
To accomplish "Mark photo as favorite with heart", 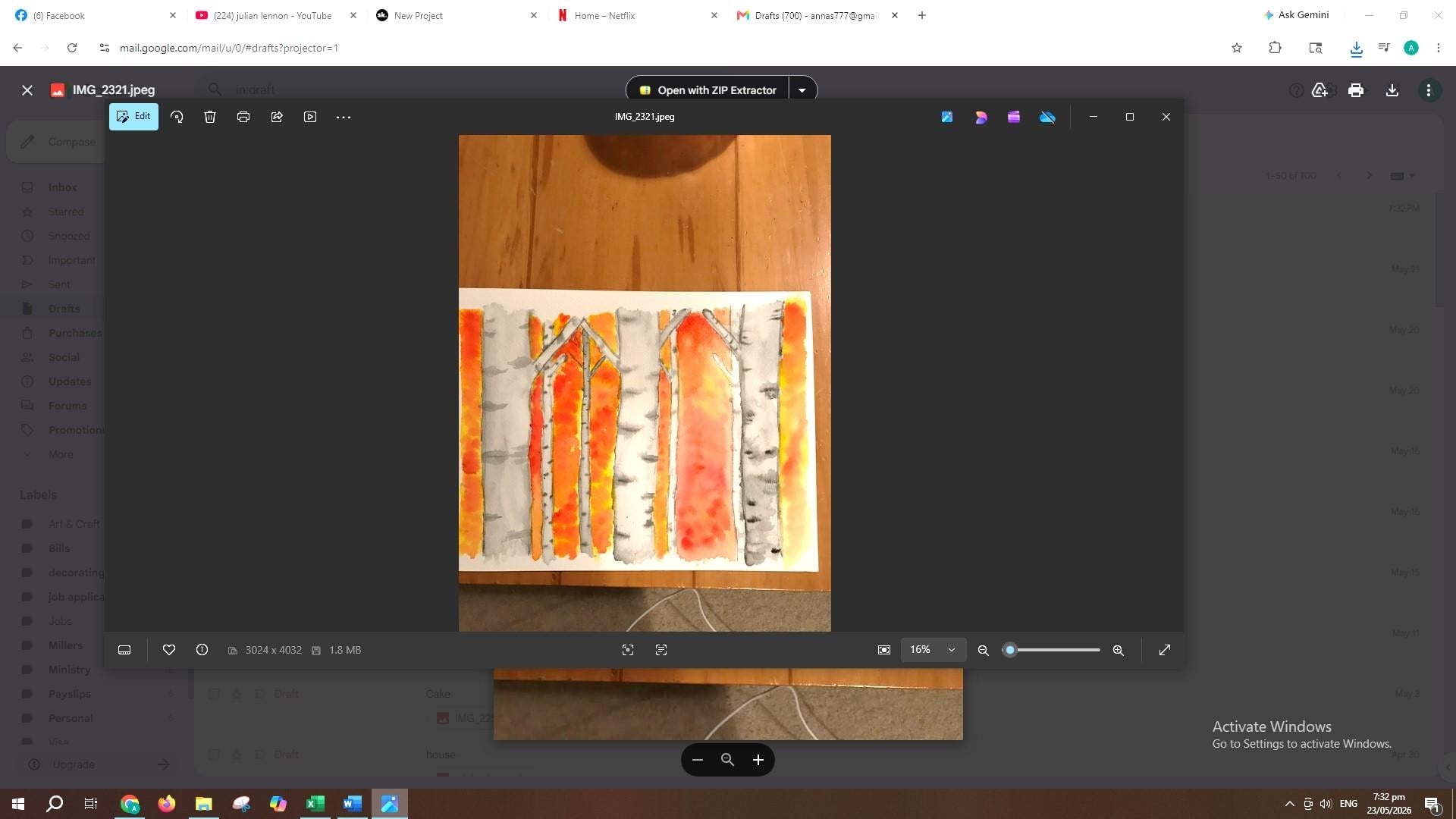I will pyautogui.click(x=169, y=650).
